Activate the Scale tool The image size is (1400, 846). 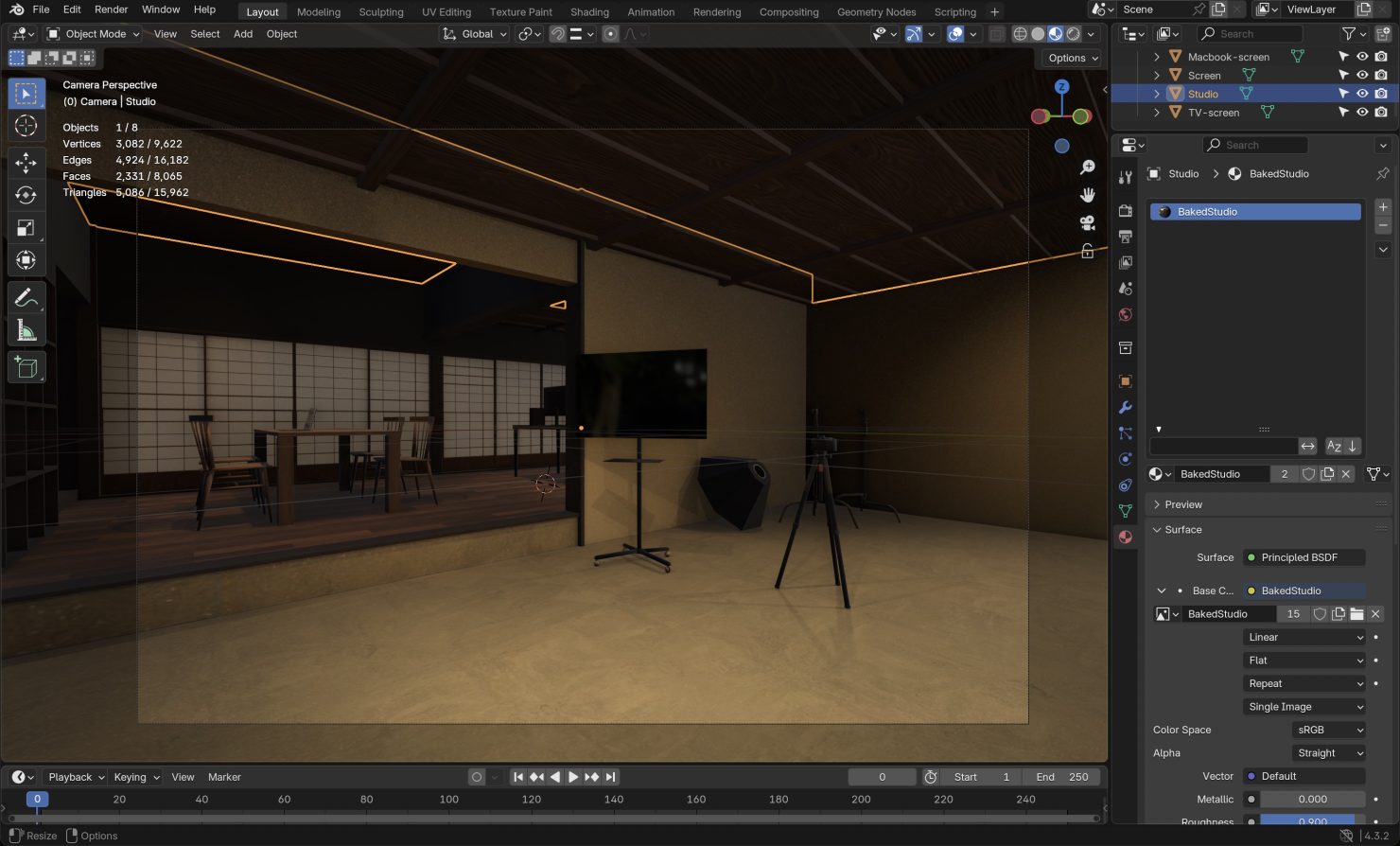click(x=26, y=227)
